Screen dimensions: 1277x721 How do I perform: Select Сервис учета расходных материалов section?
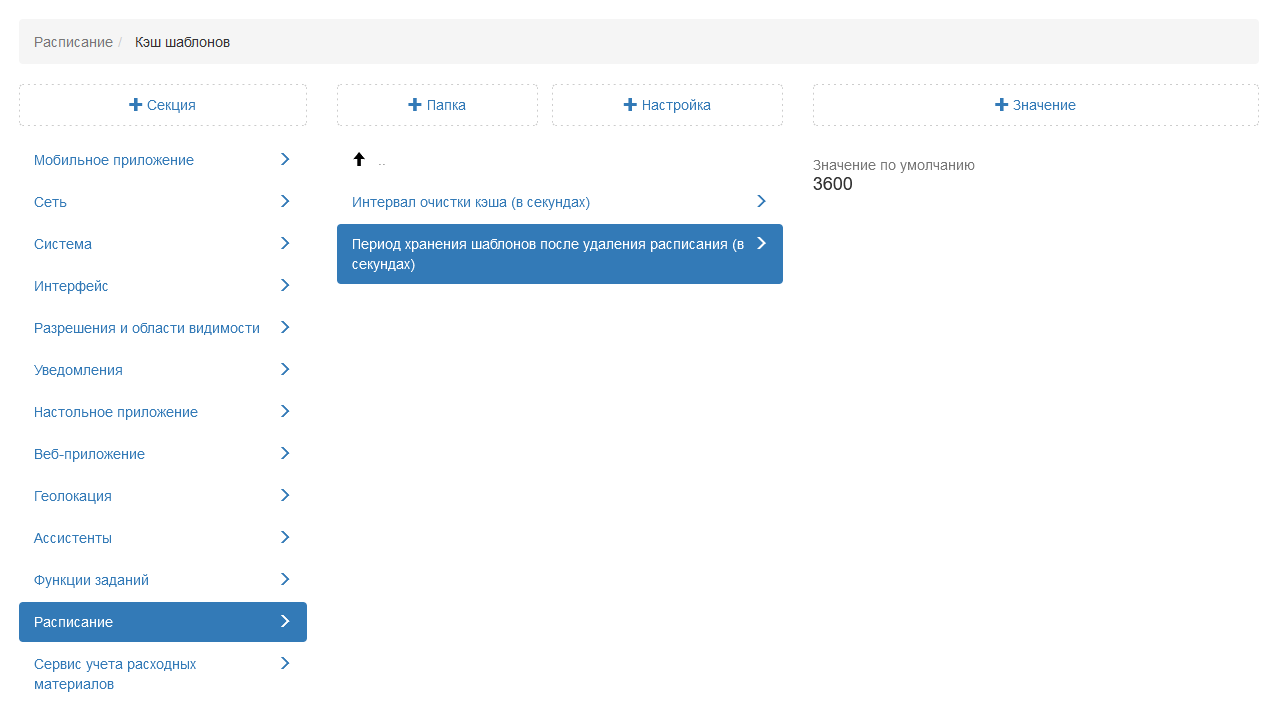115,674
